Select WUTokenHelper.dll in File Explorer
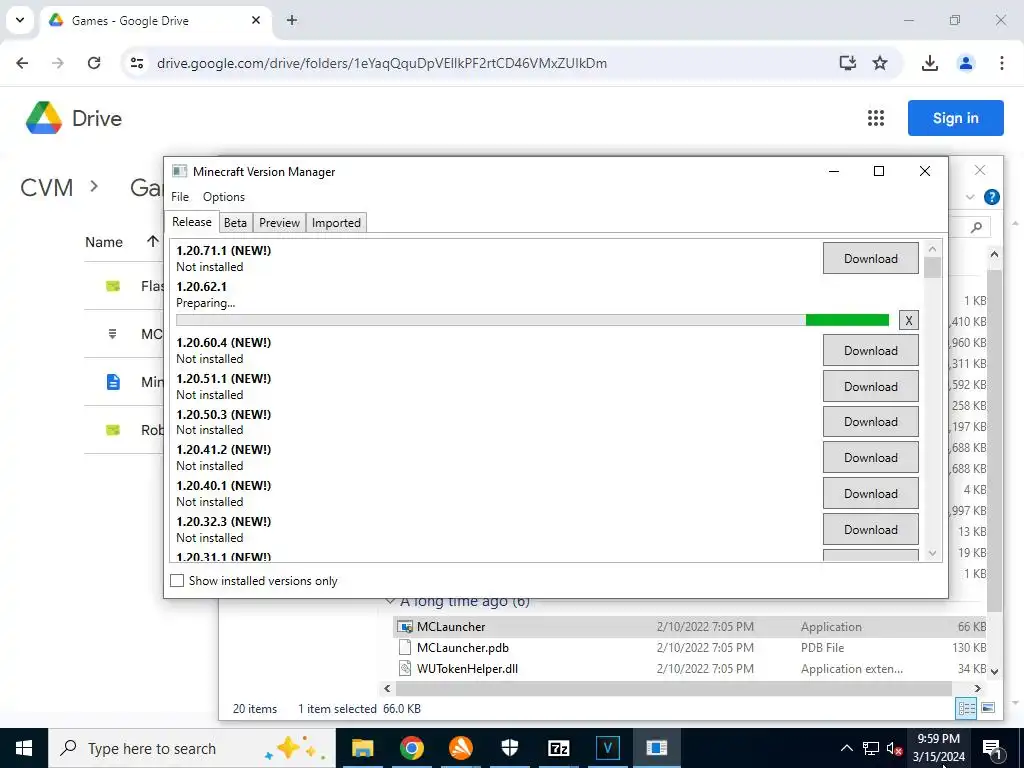 pyautogui.click(x=692, y=669)
